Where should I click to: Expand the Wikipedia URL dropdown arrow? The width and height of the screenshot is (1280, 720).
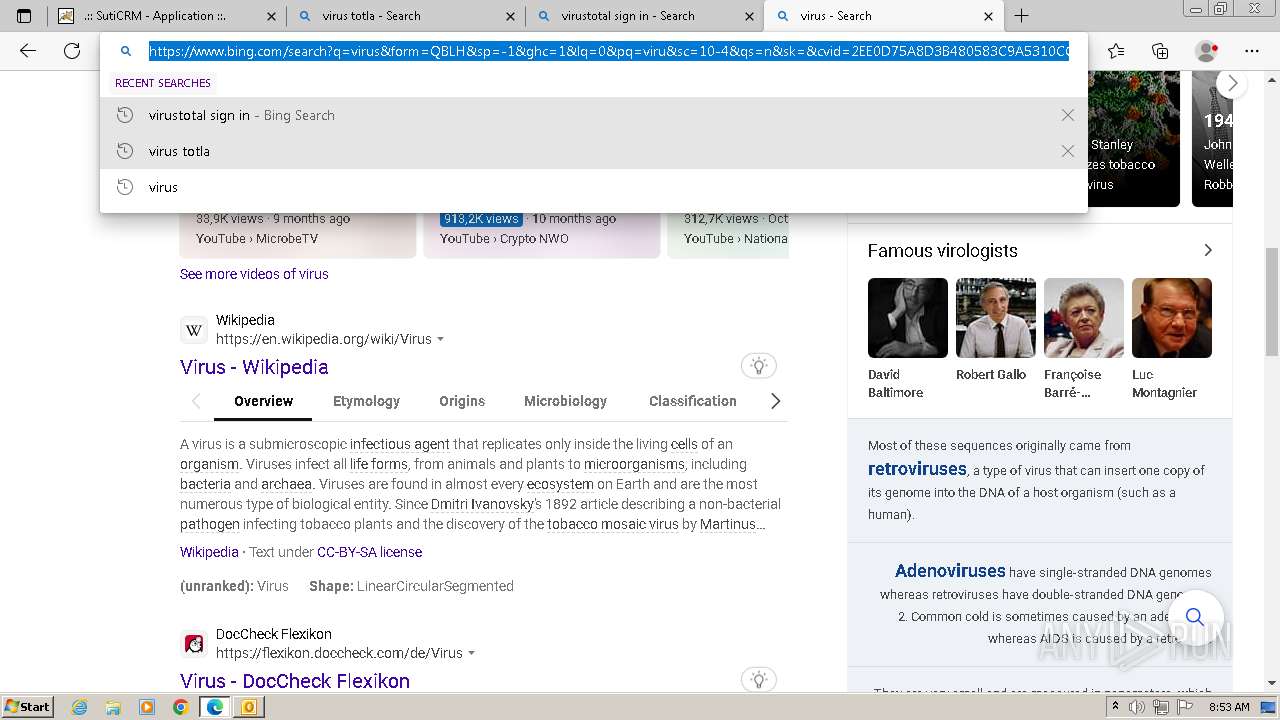[440, 340]
